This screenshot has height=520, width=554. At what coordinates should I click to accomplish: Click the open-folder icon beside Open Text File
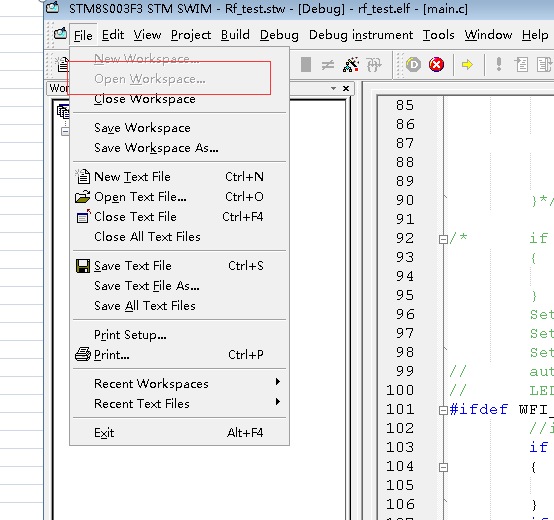[82, 197]
